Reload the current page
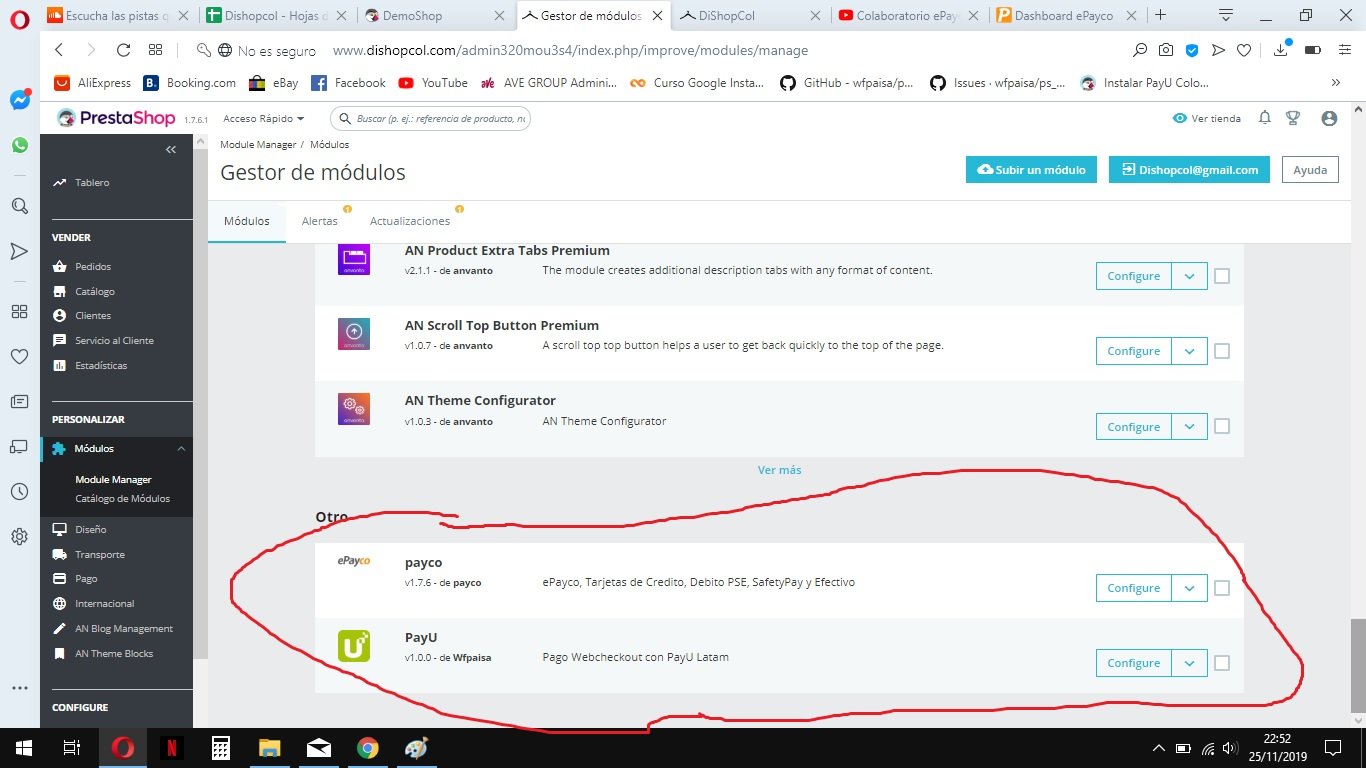The image size is (1366, 768). [x=124, y=50]
